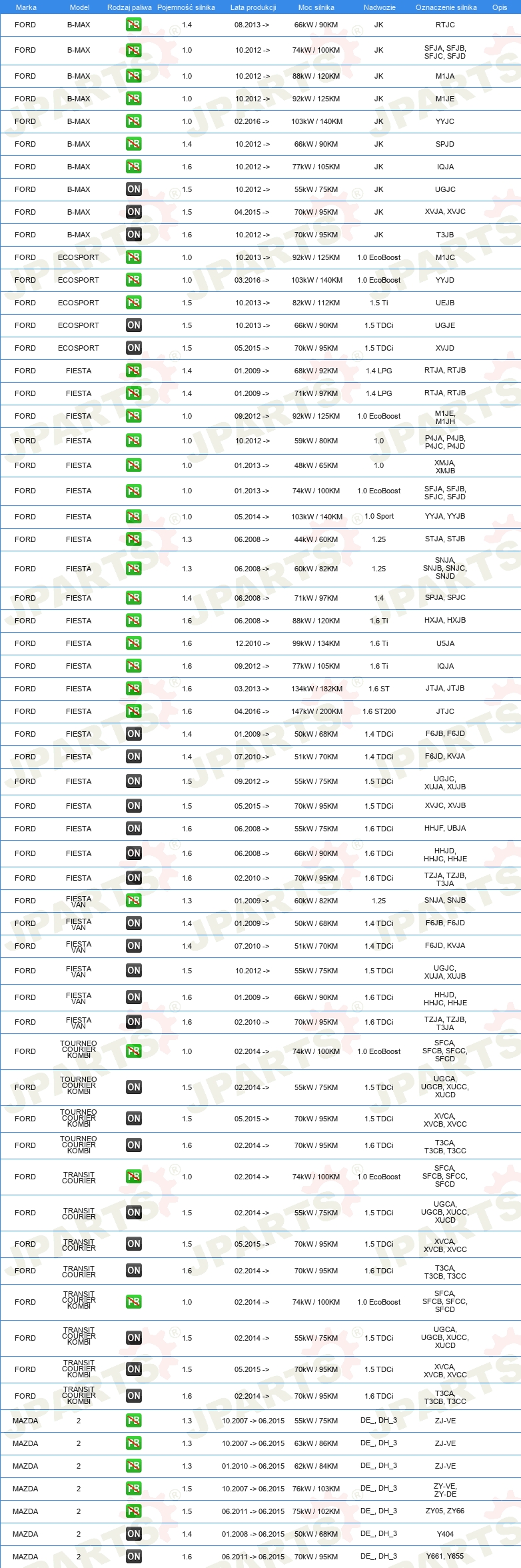Click petrol icon in EcoSport UEJB row
Viewport: 521px width, 1568px height.
[134, 303]
